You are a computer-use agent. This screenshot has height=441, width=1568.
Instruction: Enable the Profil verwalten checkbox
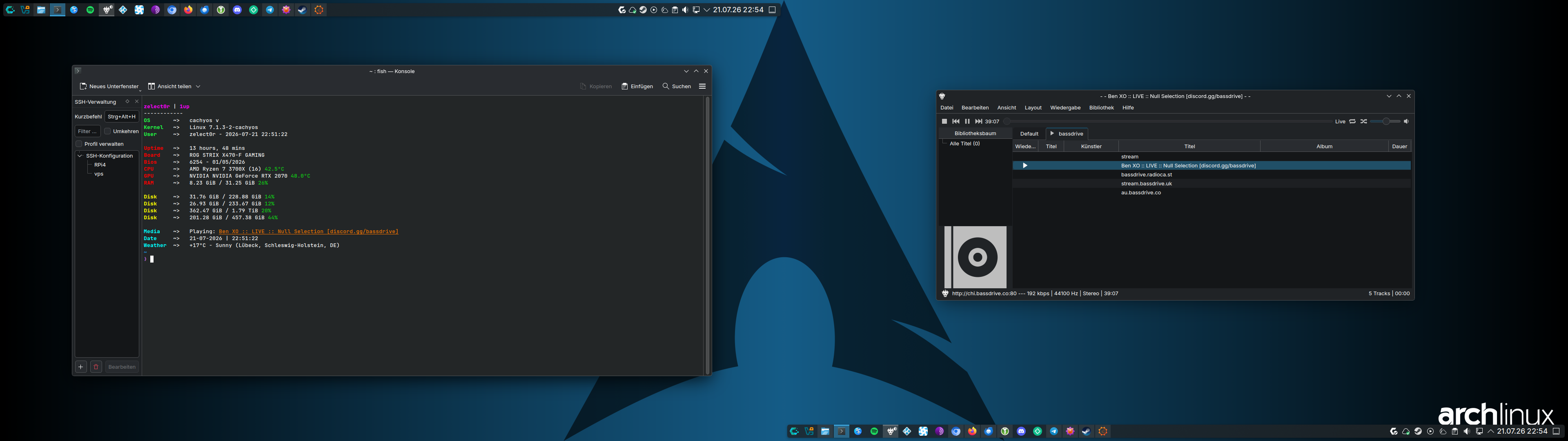click(78, 144)
